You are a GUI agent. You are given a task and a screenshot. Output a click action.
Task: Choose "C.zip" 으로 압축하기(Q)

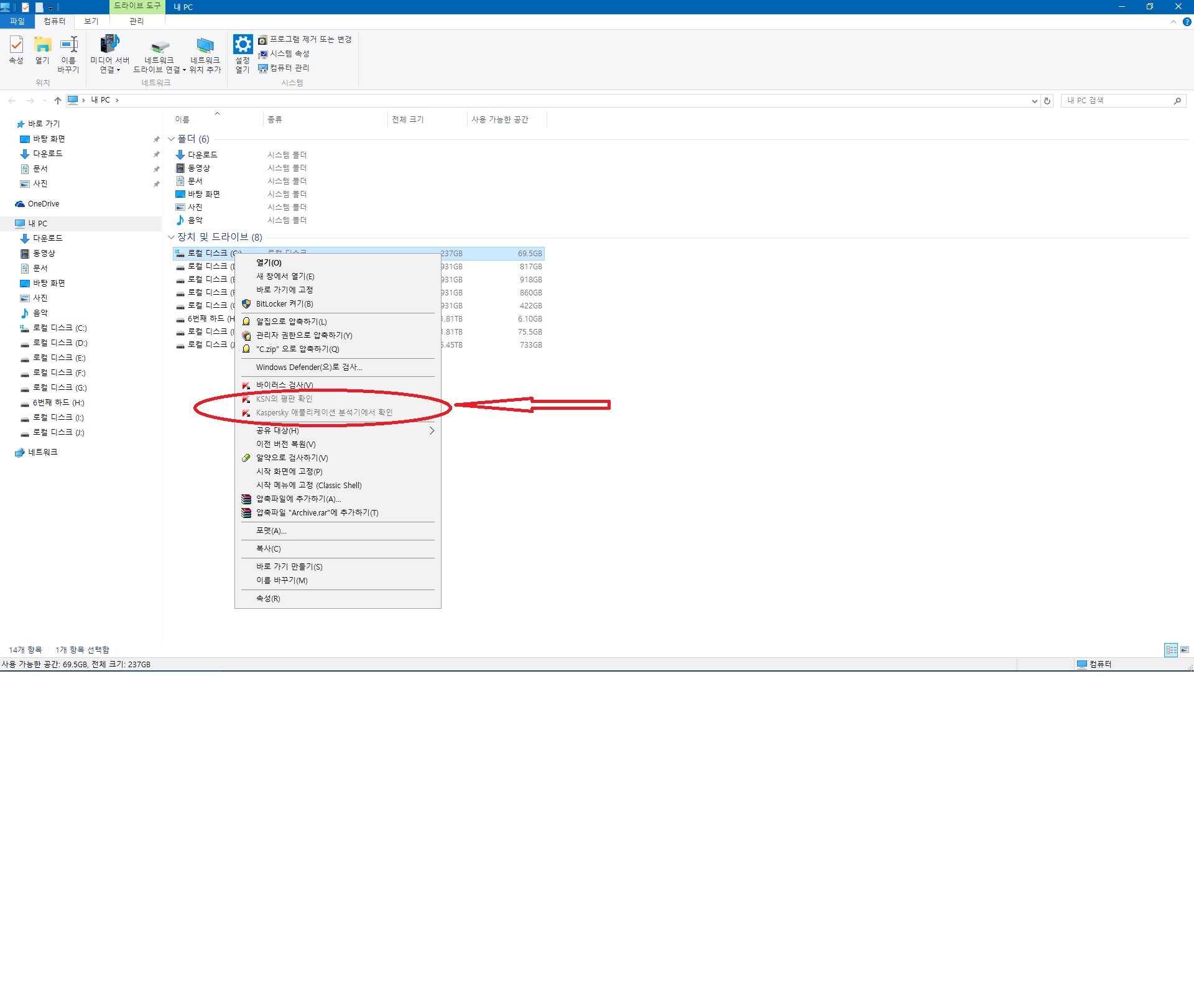click(338, 349)
